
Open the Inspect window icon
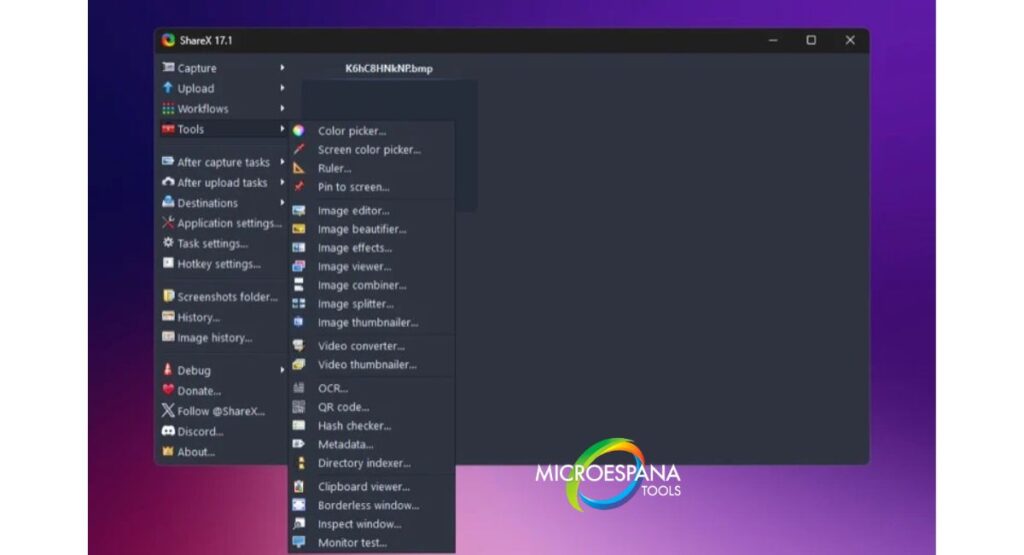point(298,524)
